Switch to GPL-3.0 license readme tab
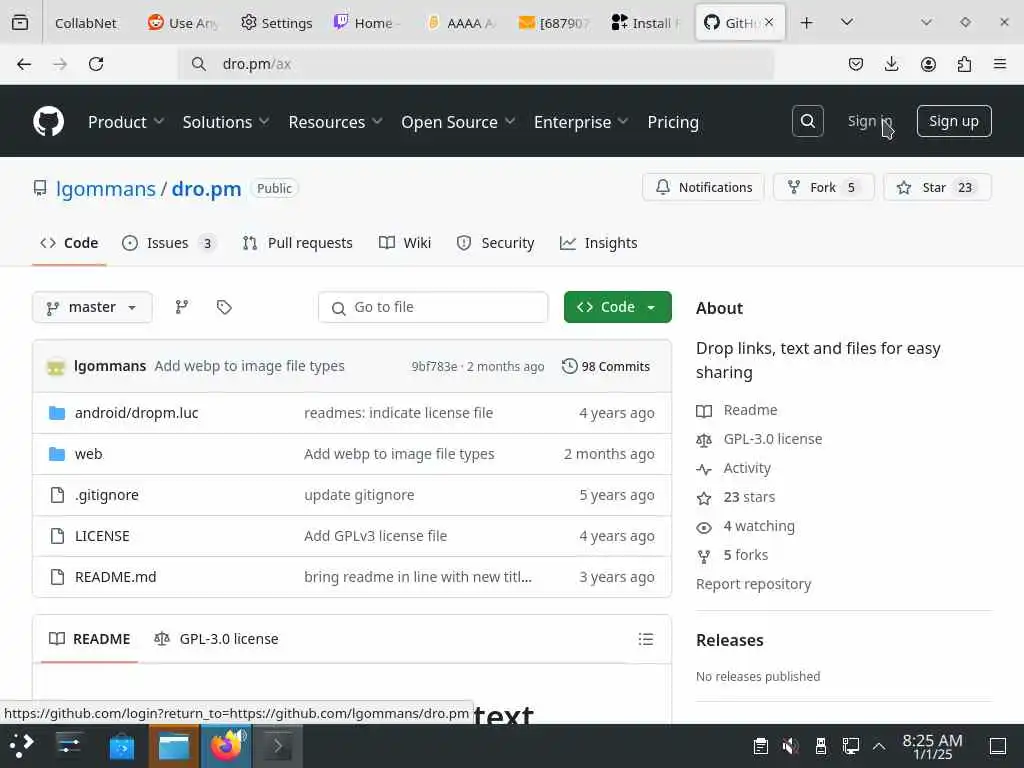This screenshot has height=768, width=1024. click(216, 639)
